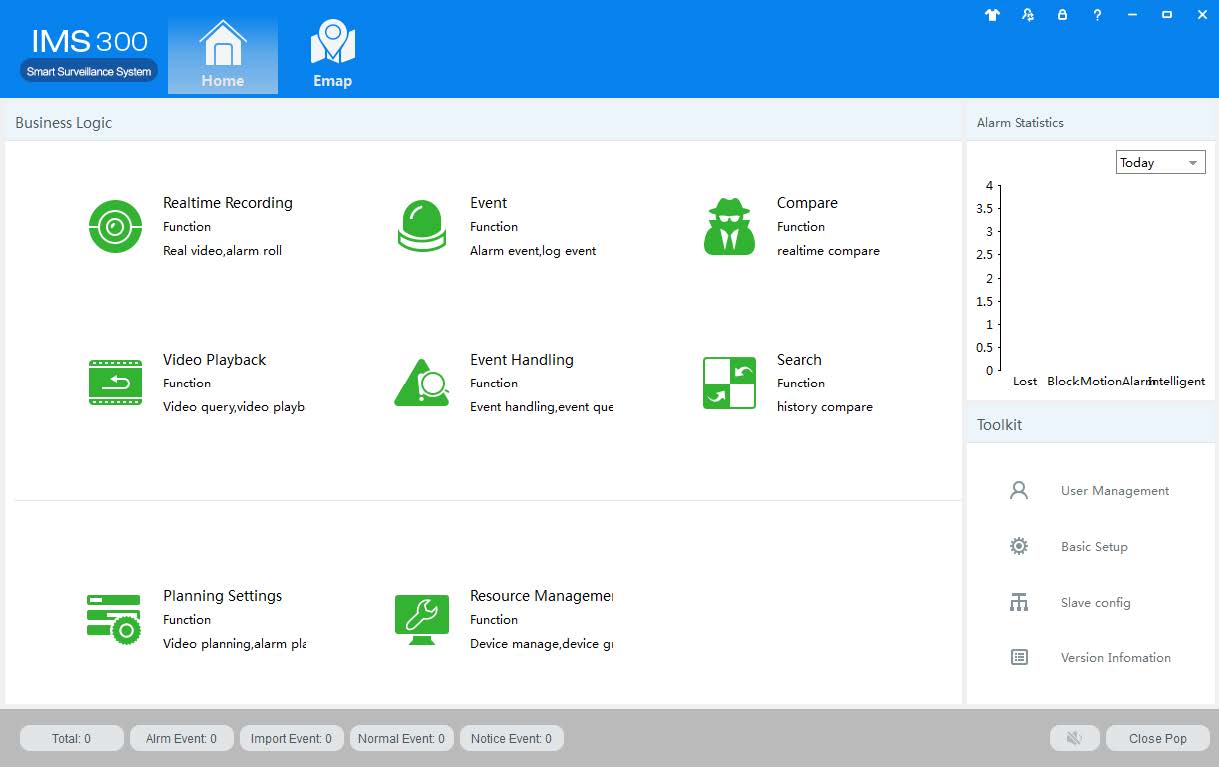View Version Infomation in Toolkit
Viewport: 1219px width, 767px height.
pyautogui.click(x=1115, y=658)
